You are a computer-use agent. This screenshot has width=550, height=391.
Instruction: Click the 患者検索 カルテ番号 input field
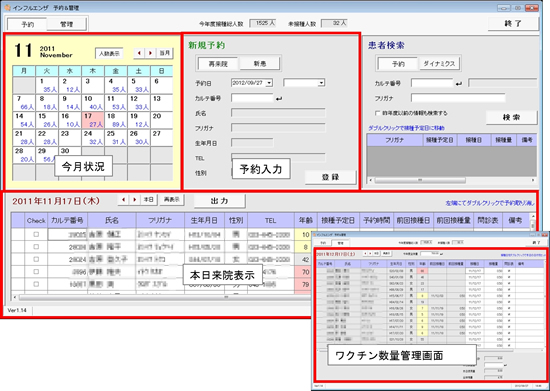(432, 83)
